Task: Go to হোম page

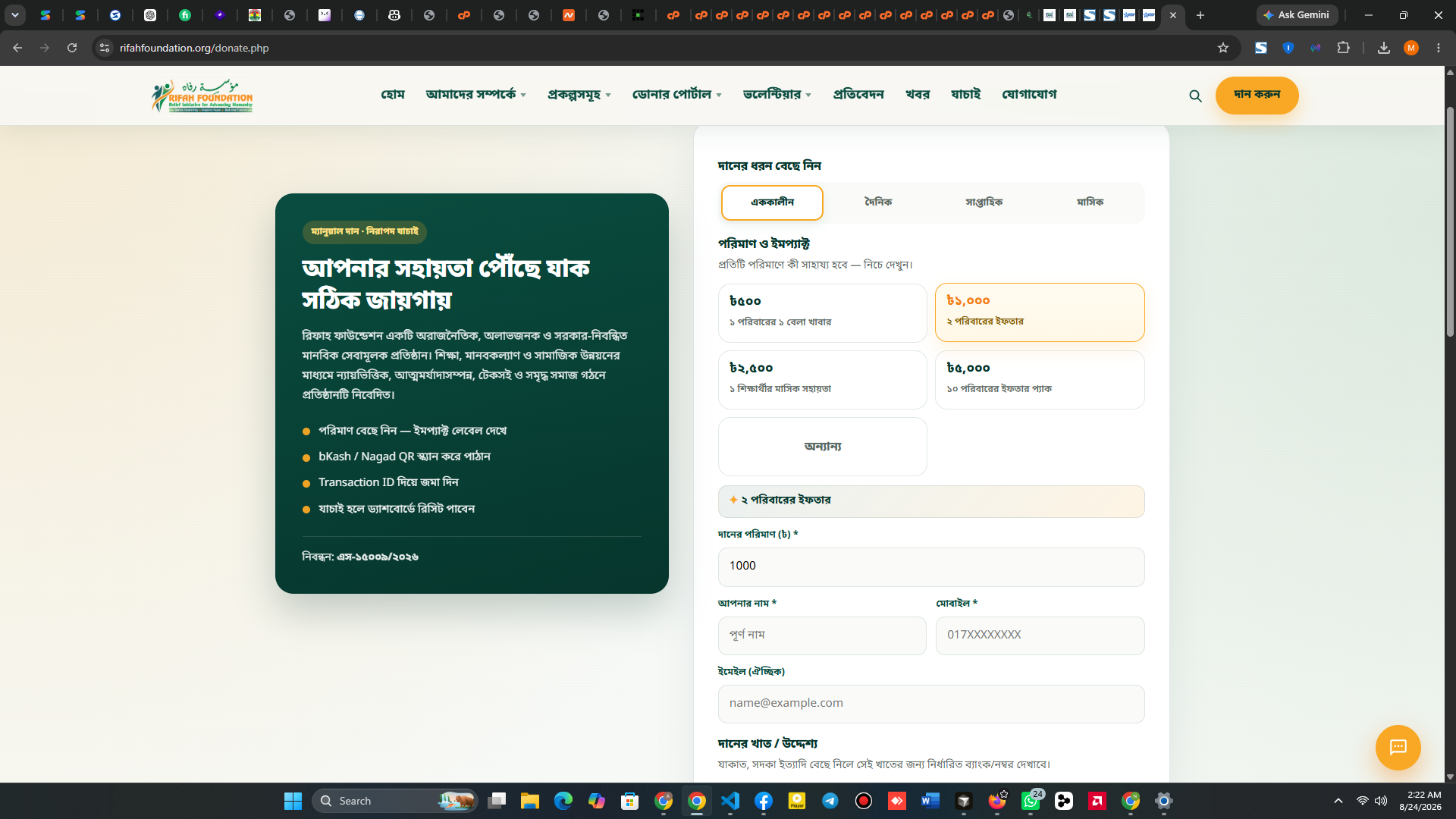Action: (393, 95)
